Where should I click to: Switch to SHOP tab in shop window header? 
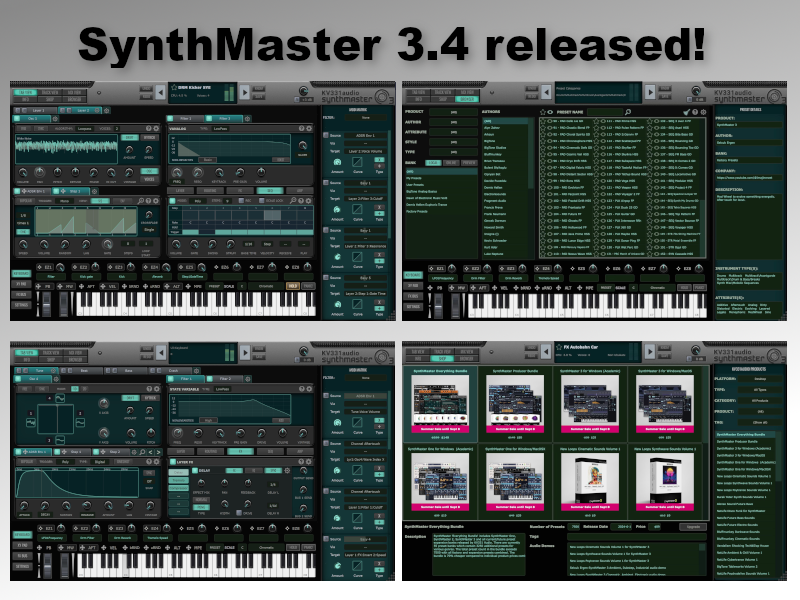pos(442,358)
